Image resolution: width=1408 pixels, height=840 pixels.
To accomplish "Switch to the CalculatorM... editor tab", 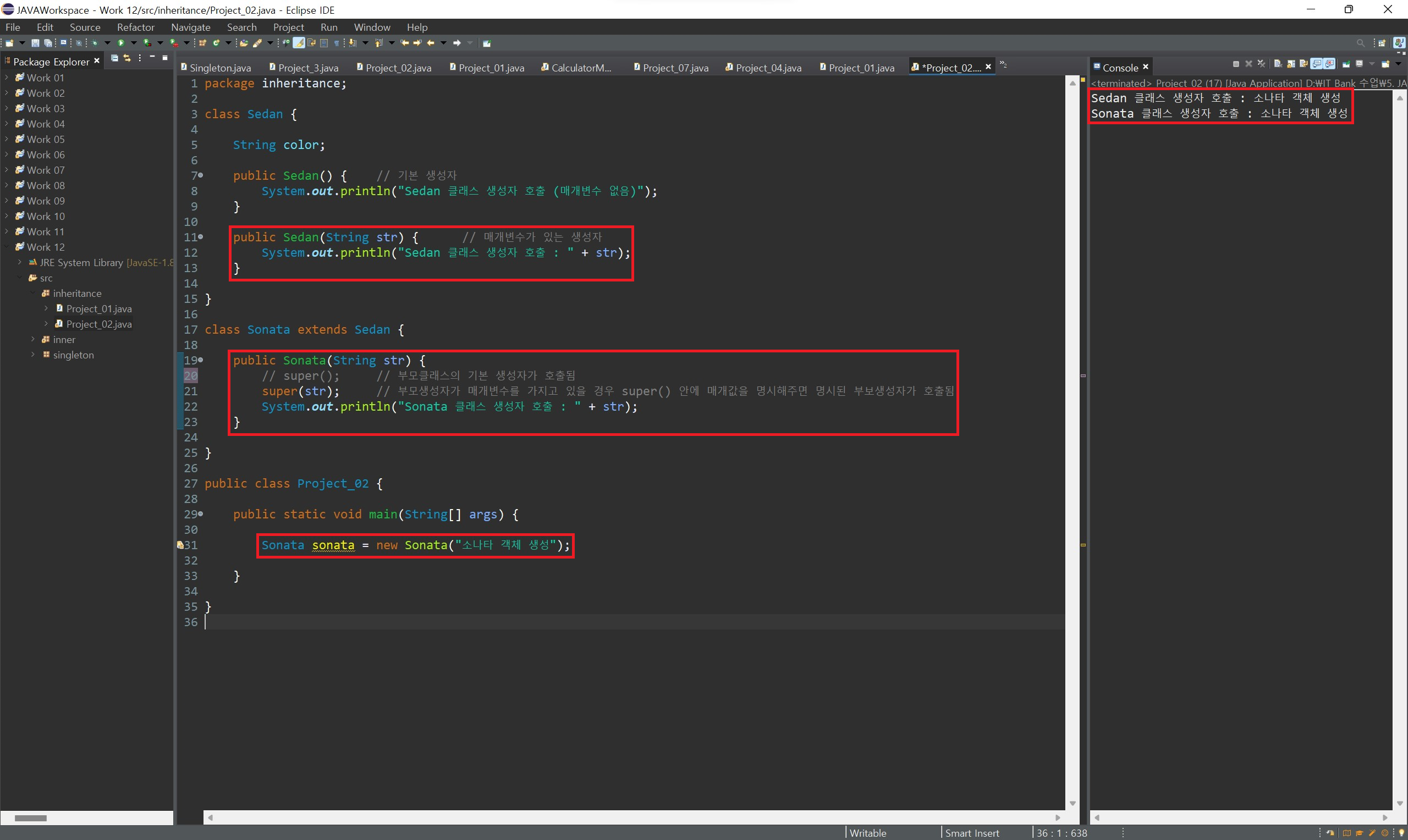I will pos(580,68).
